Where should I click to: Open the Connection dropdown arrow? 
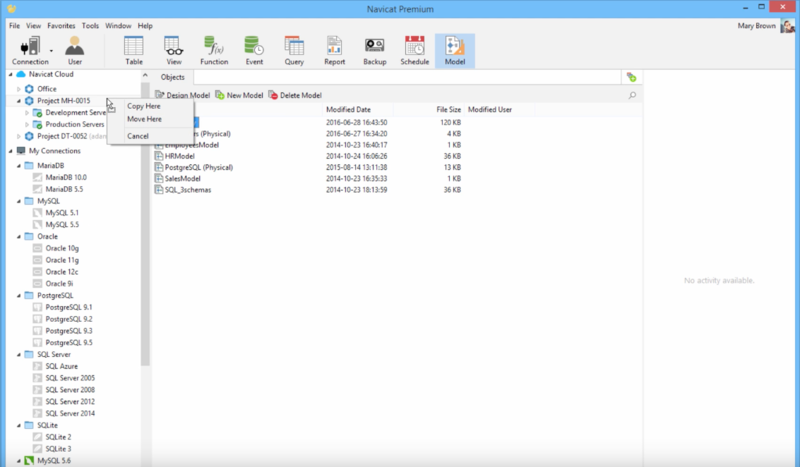[51, 51]
